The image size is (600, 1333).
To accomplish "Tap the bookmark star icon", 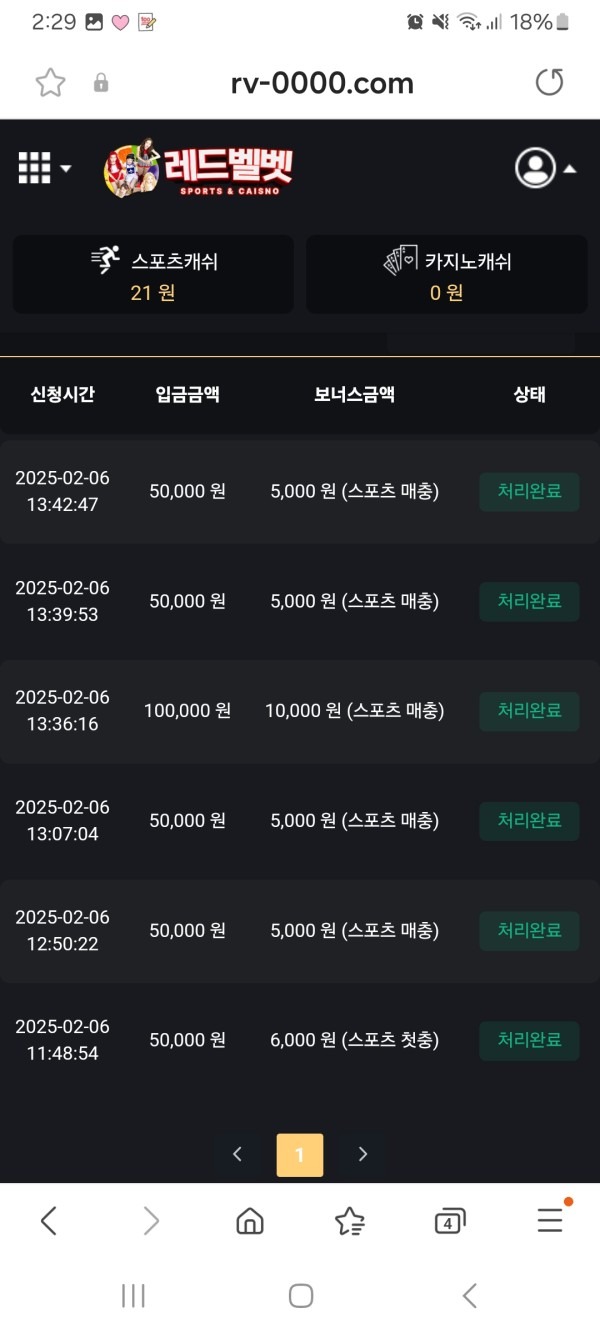I will click(x=45, y=83).
